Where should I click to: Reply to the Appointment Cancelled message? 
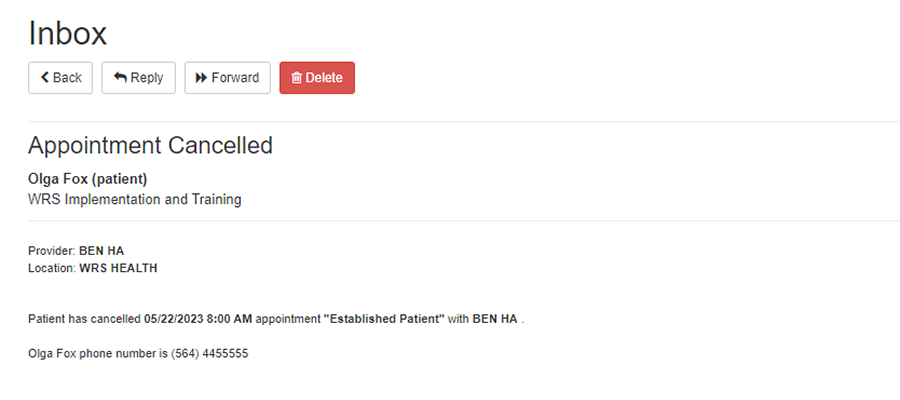pos(138,77)
